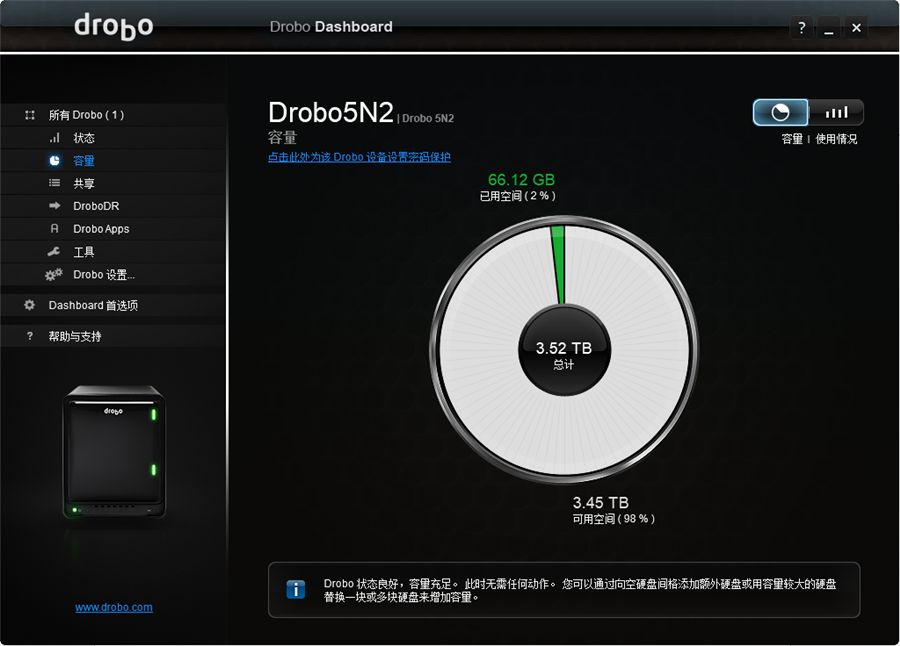Collapse the 所有 Drobo (1) tree
This screenshot has width=900, height=646.
tap(30, 115)
